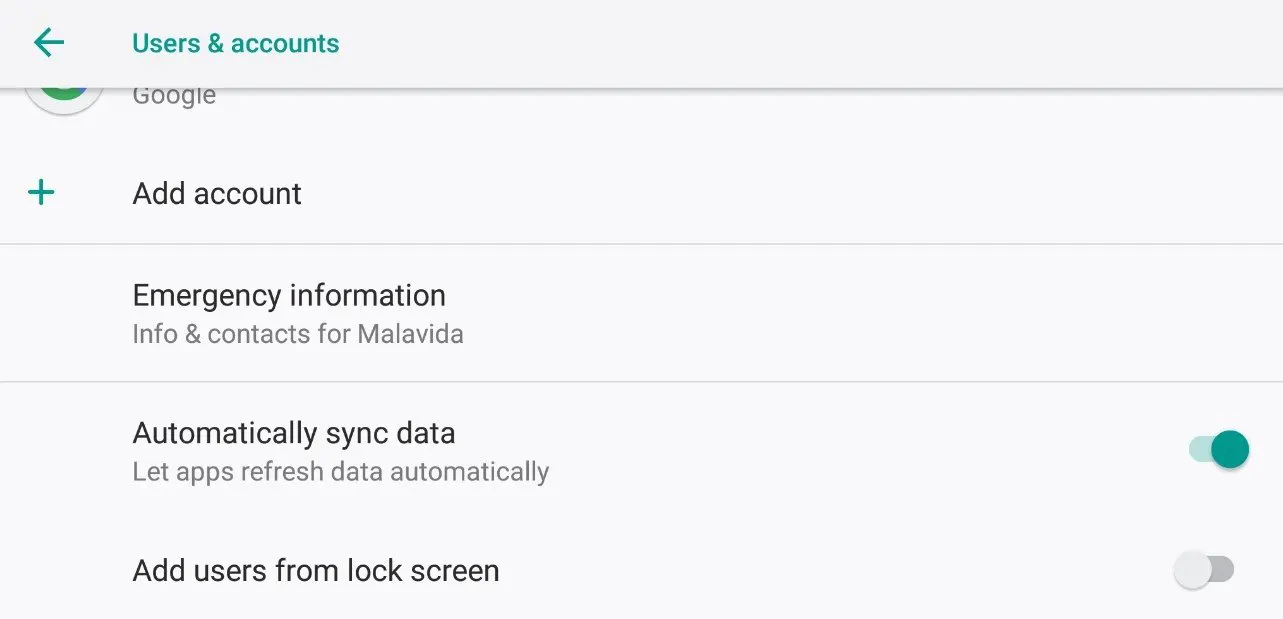Click the Users & accounts page title

click(235, 43)
